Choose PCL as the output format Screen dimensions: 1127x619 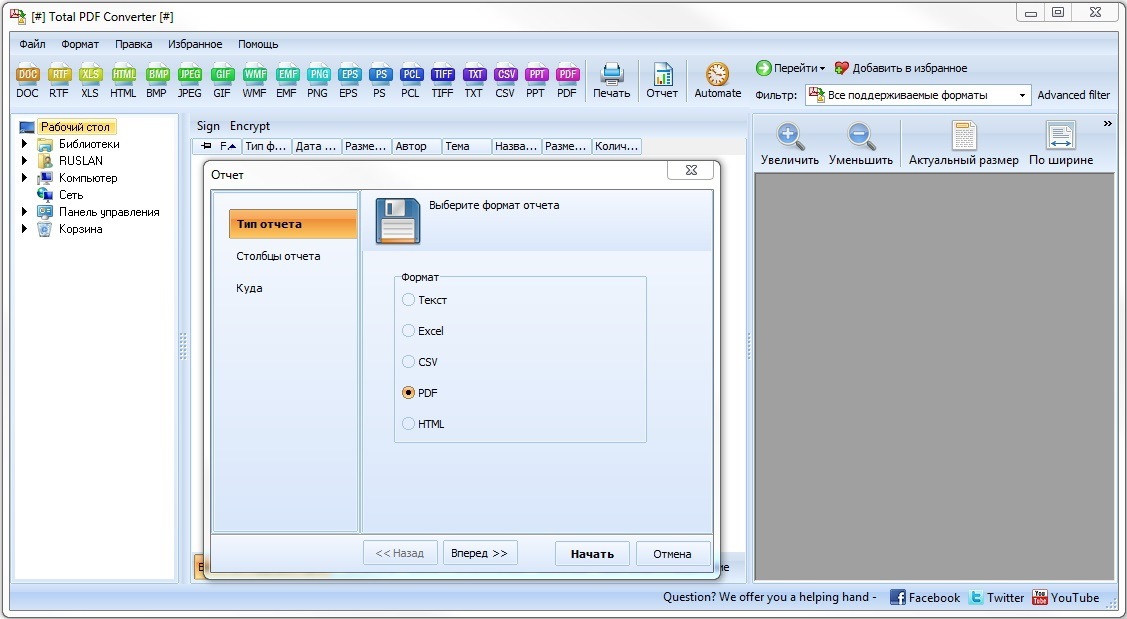click(x=411, y=81)
